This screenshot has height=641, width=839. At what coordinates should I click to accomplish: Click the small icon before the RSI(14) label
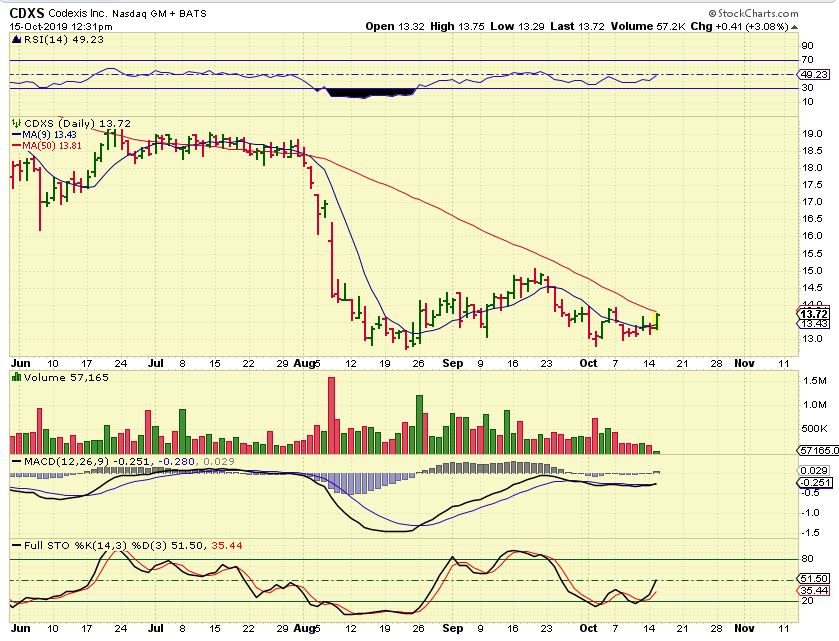coord(17,40)
